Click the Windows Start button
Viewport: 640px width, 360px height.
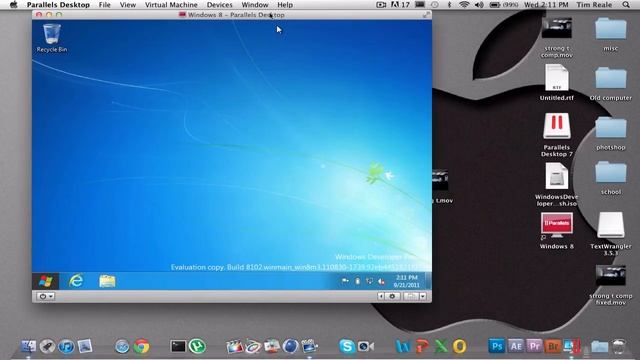46,281
